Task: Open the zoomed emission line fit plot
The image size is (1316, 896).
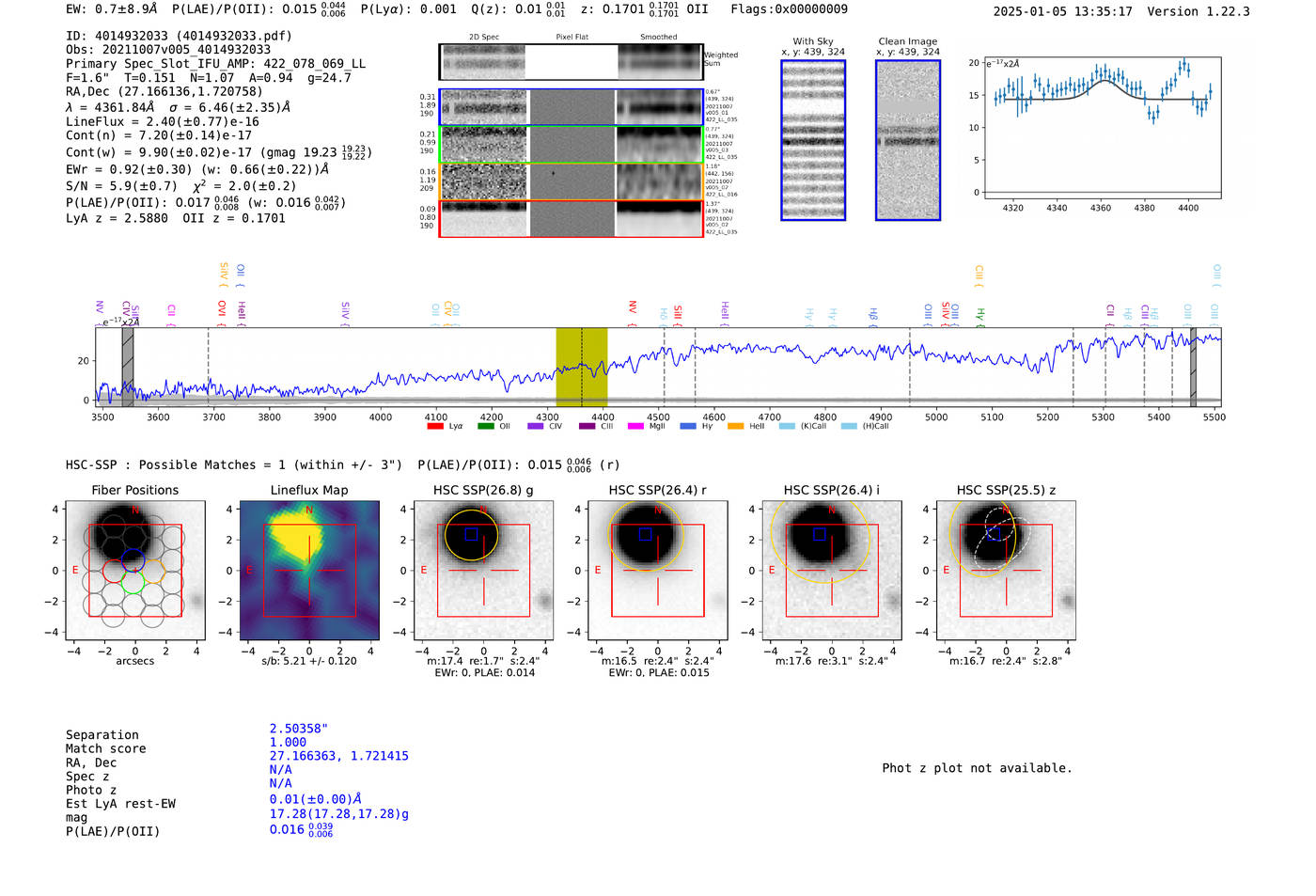Action: pyautogui.click(x=1103, y=128)
